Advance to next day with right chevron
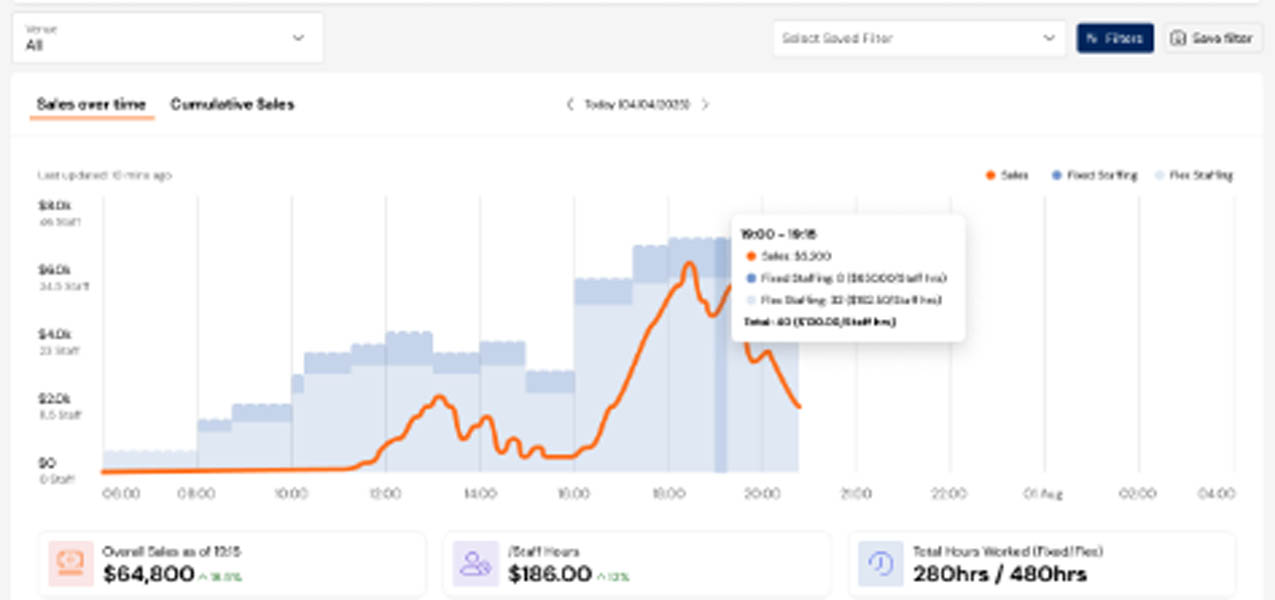Viewport: 1275px width, 600px height. click(705, 104)
